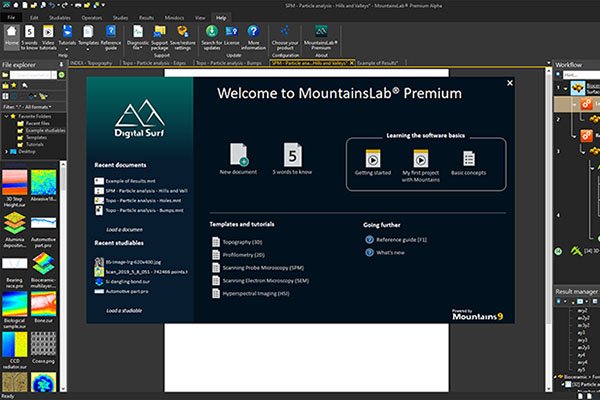Open Example of Results.mnt recent document
This screenshot has width=600, height=400.
pos(126,181)
